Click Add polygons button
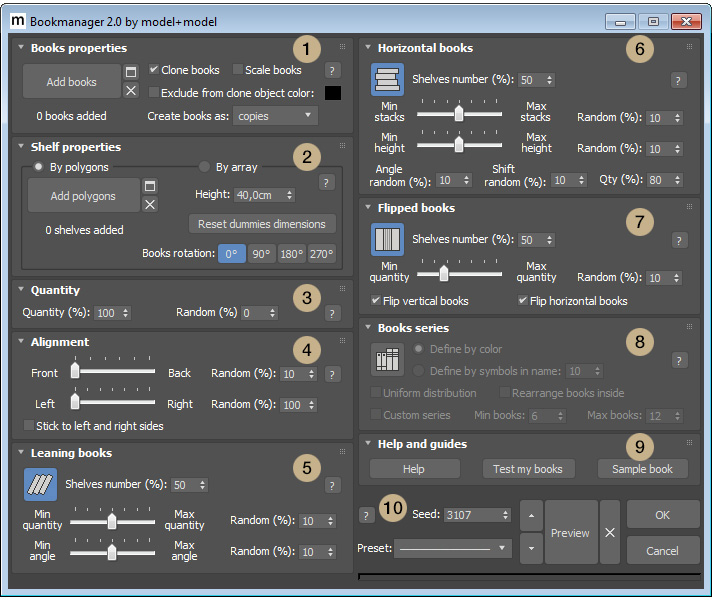 [x=84, y=195]
